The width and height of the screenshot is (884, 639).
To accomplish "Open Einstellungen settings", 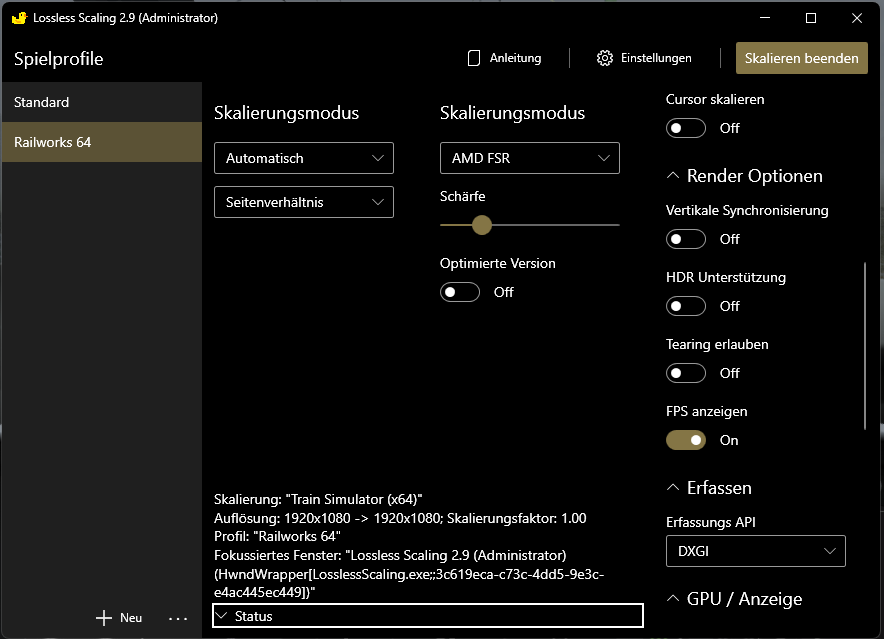I will tap(644, 58).
